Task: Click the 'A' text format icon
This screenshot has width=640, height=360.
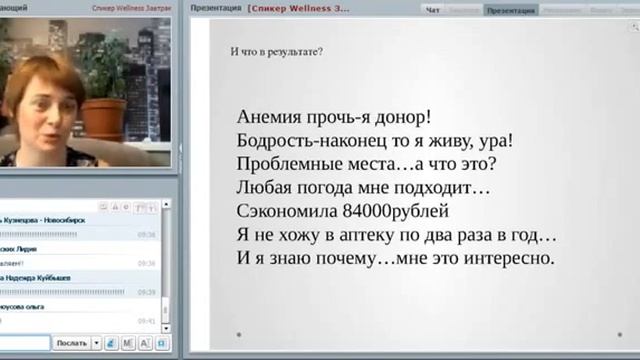Action: click(145, 343)
